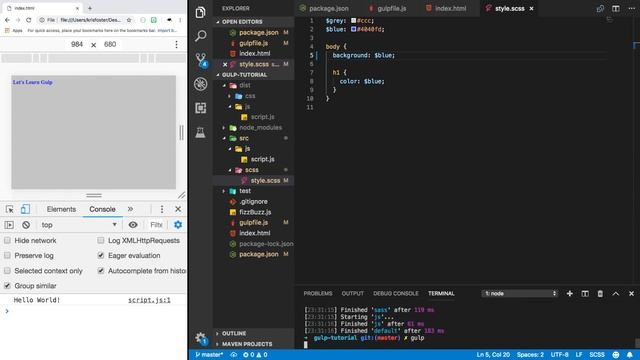
Task: Enable Log XMLHttpRequests checkbox
Action: click(x=101, y=240)
